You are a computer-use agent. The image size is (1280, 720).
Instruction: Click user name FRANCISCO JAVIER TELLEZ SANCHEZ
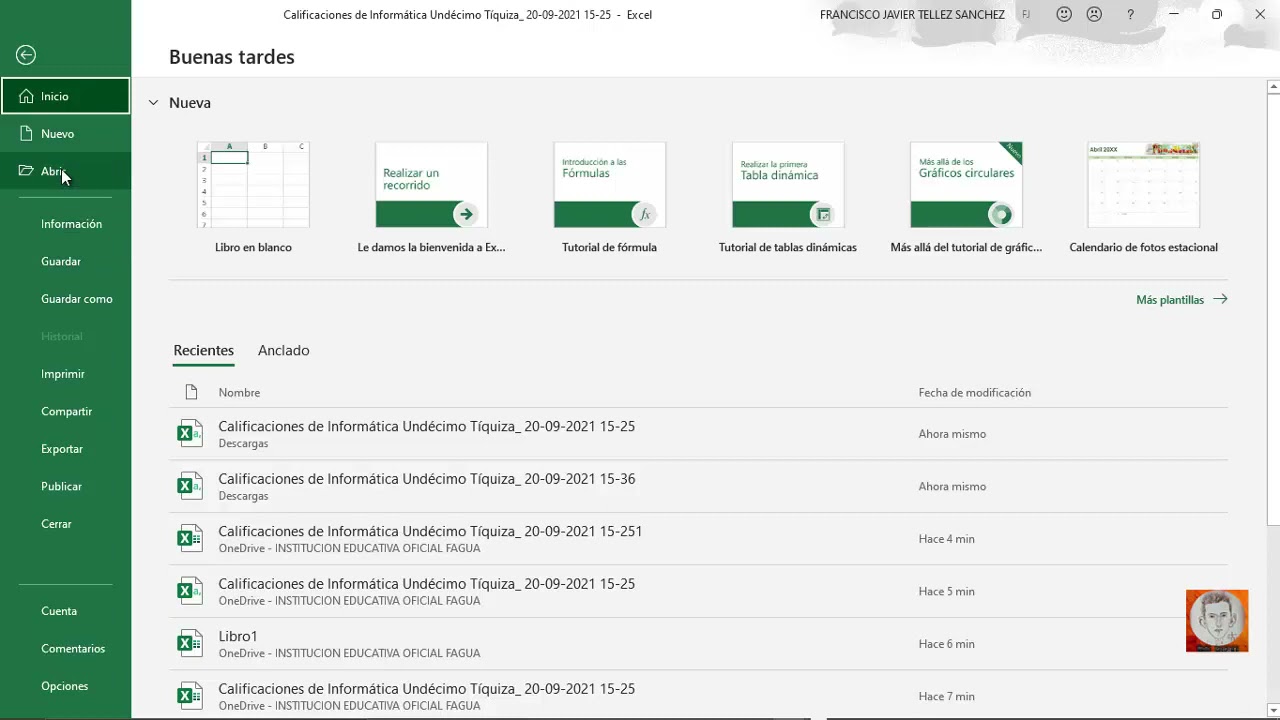(x=912, y=15)
